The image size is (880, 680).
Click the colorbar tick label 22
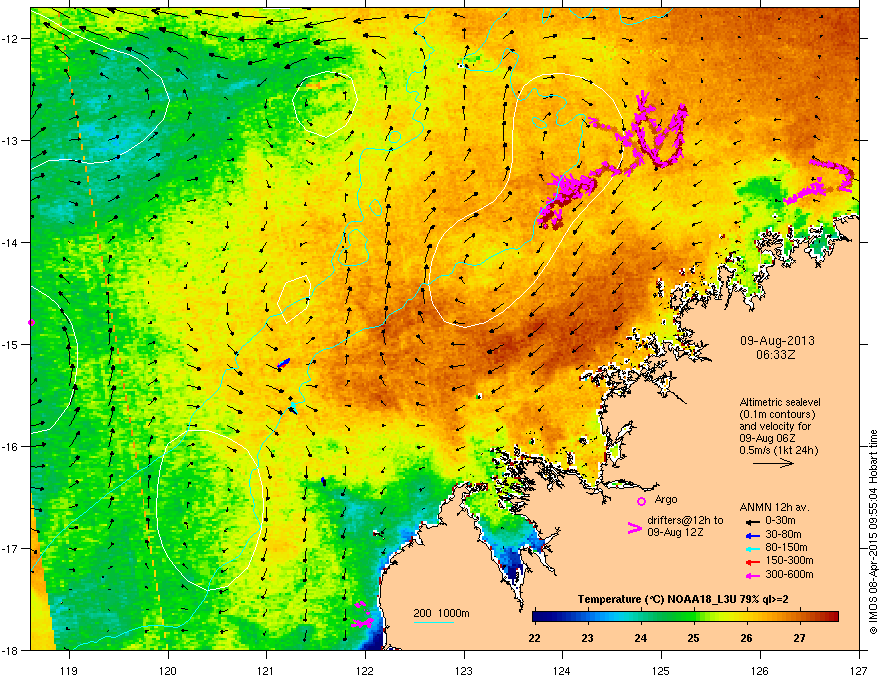pyautogui.click(x=535, y=638)
